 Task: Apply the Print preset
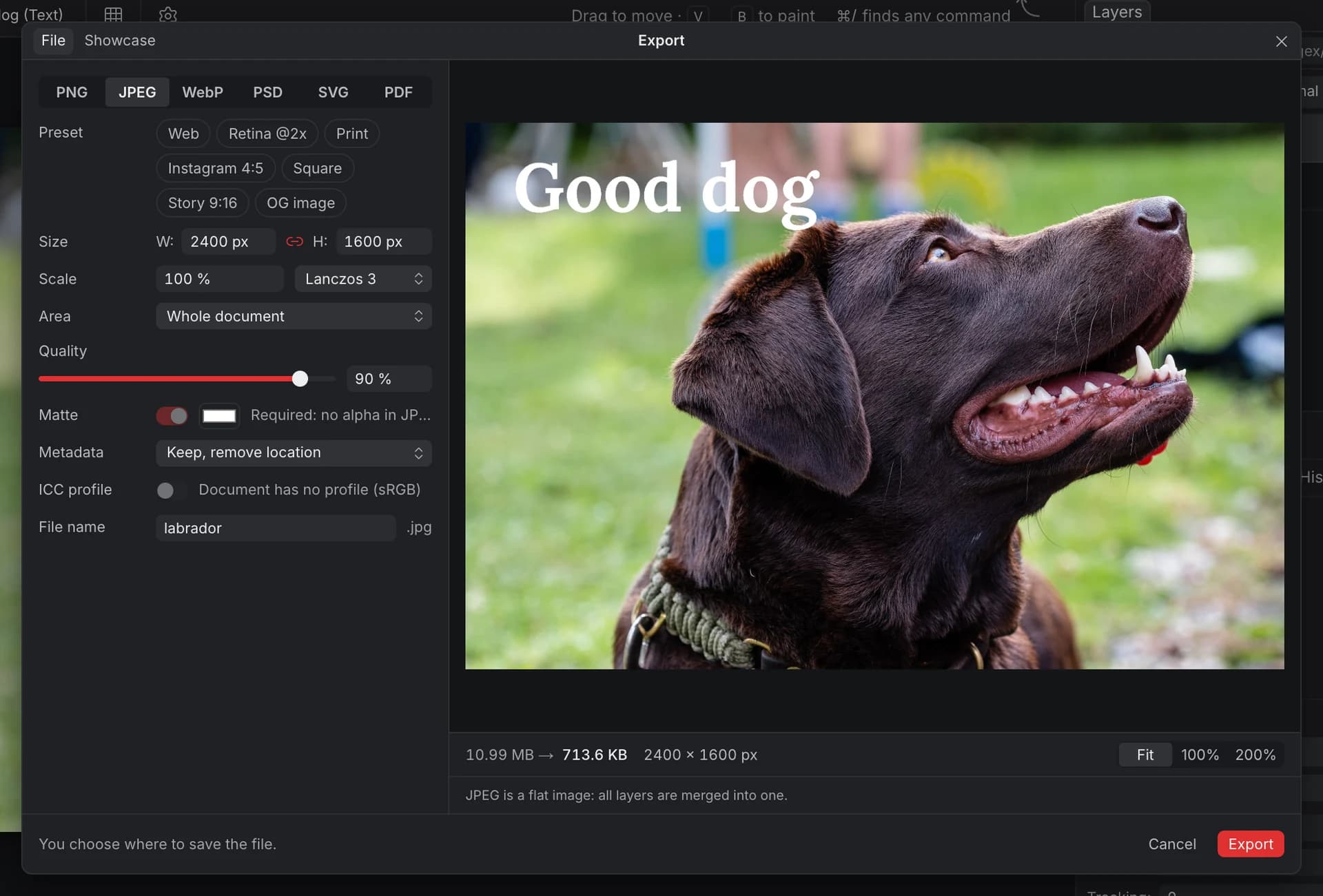[x=352, y=134]
